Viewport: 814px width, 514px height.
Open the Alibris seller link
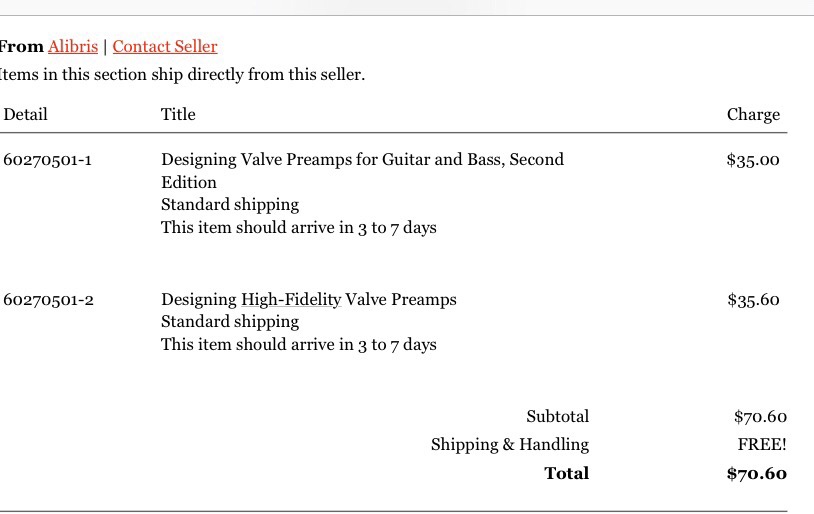(x=73, y=46)
